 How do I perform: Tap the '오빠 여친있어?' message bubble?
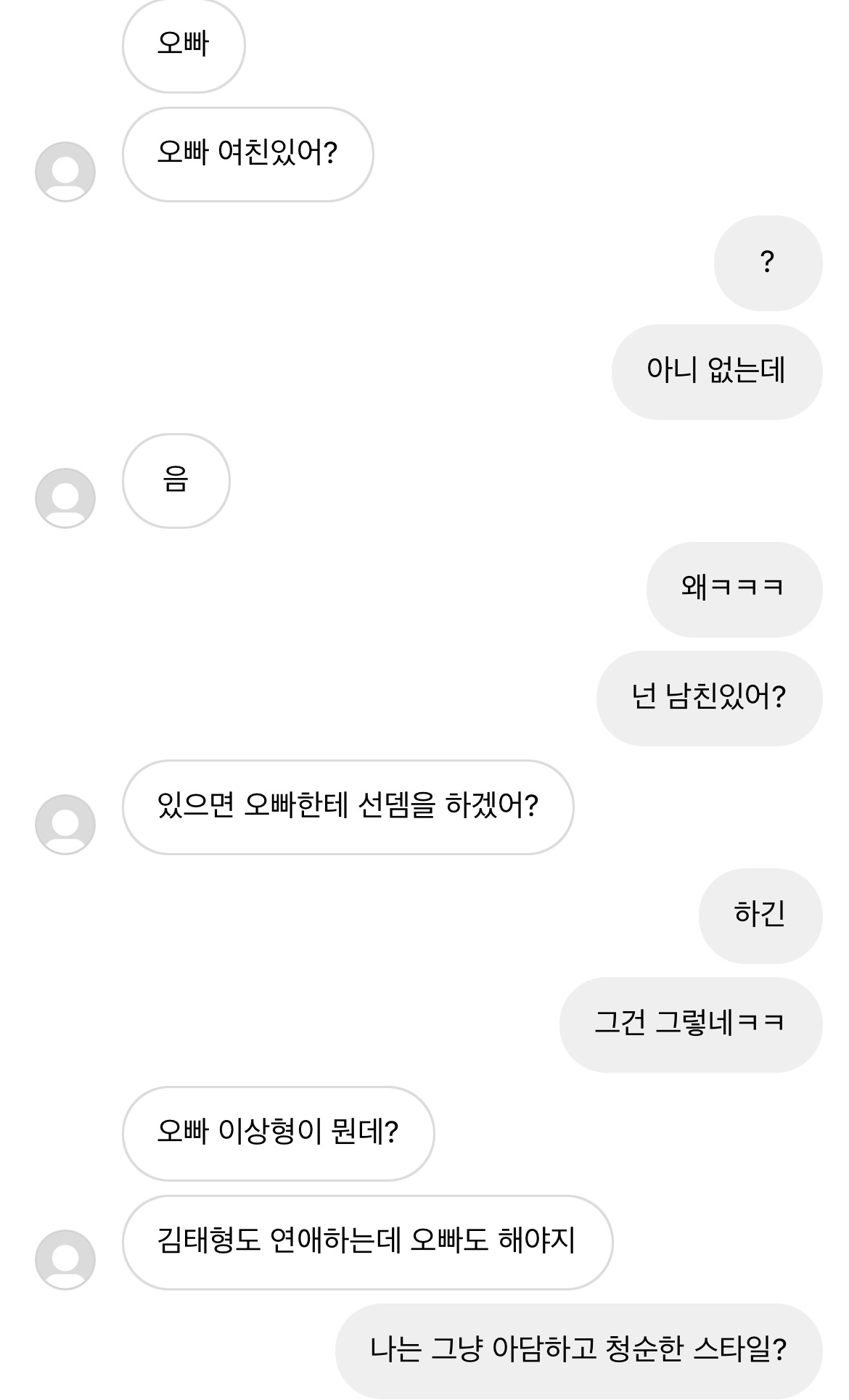pos(247,154)
